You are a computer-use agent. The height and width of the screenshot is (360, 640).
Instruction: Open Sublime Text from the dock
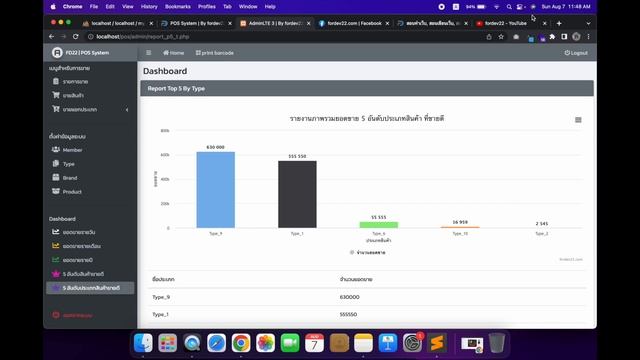coord(437,343)
